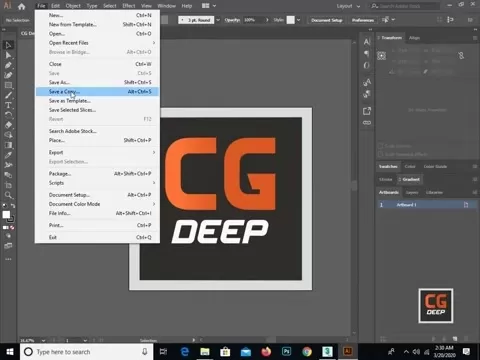
Task: Click the vertical canvas scrollbar thumb
Action: point(354,185)
